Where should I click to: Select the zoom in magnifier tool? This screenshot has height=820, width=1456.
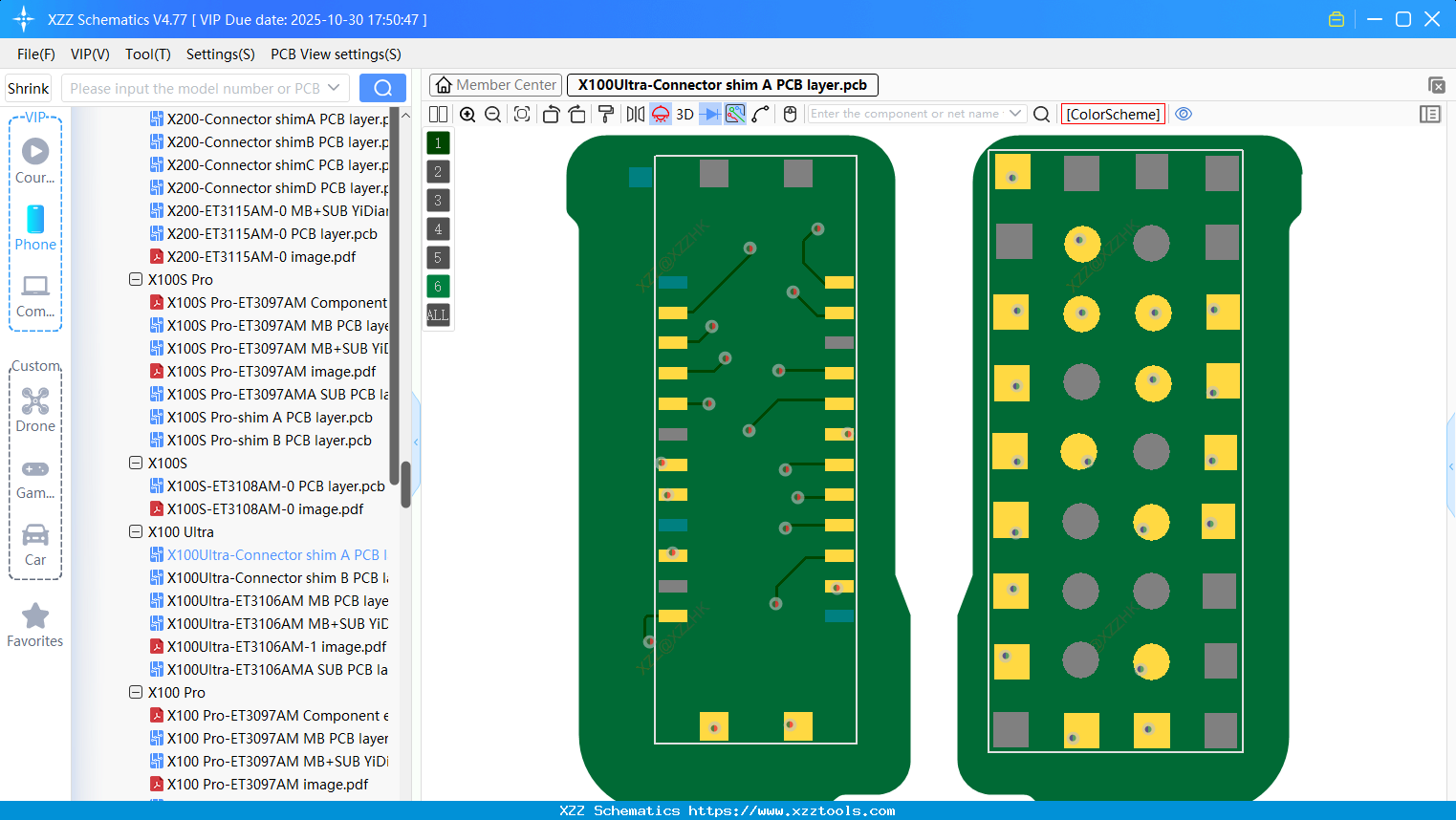pos(467,114)
